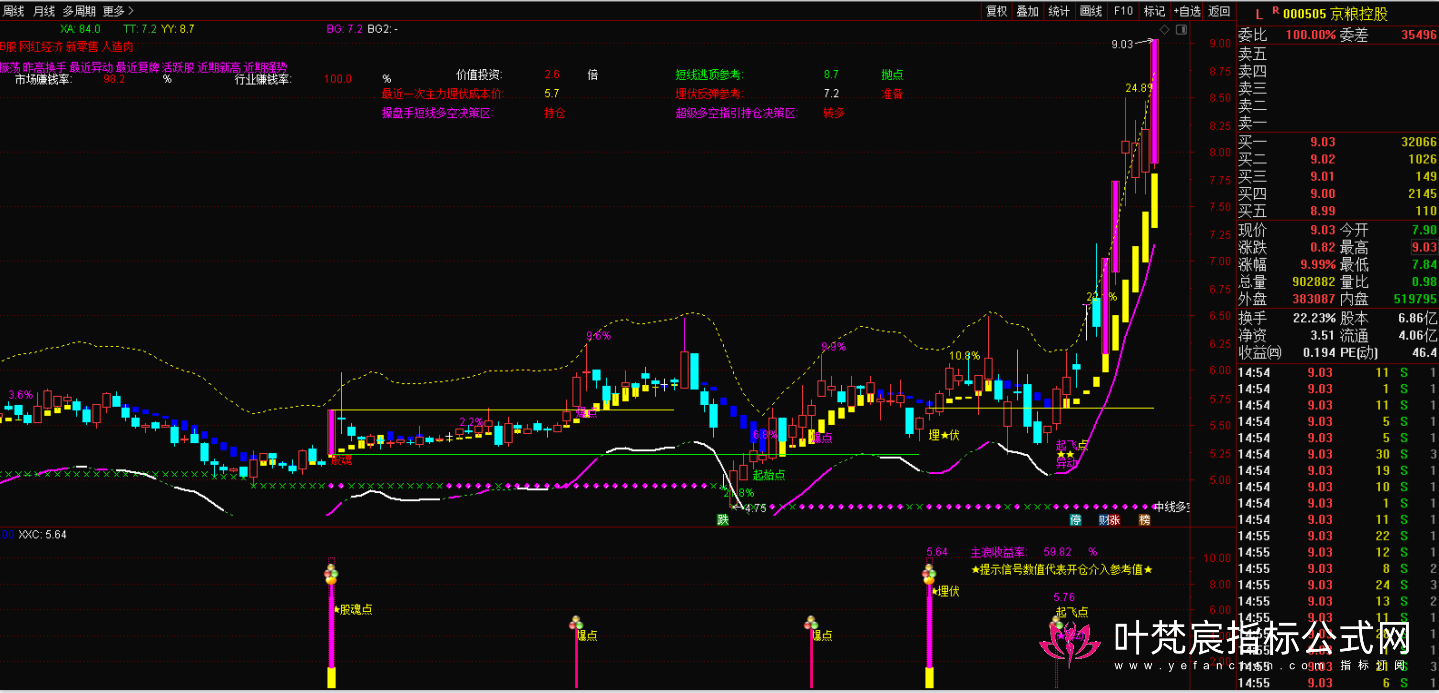This screenshot has width=1439, height=693.
Task: Click the 委比 100.00% value
Action: click(x=1311, y=34)
